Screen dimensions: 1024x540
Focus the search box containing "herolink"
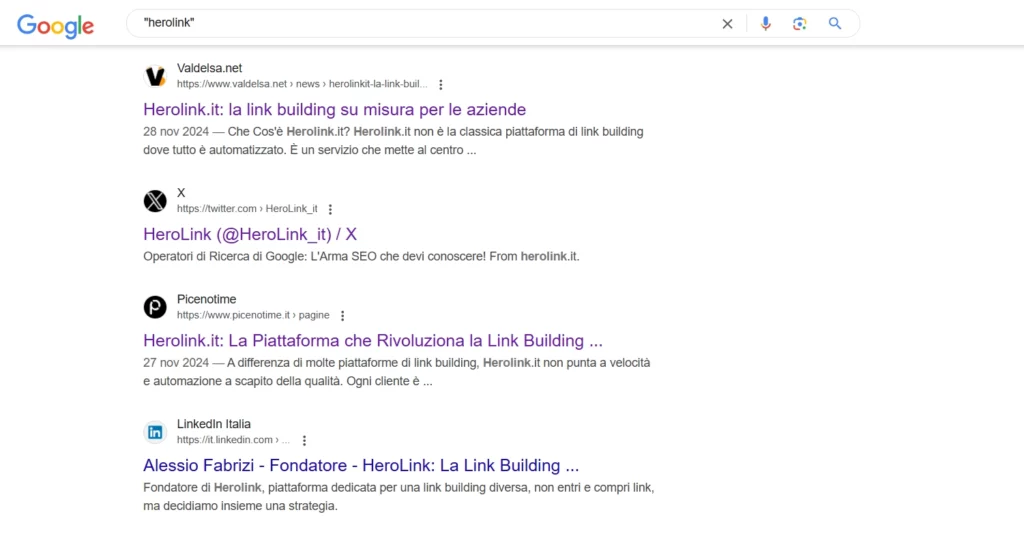(x=424, y=24)
